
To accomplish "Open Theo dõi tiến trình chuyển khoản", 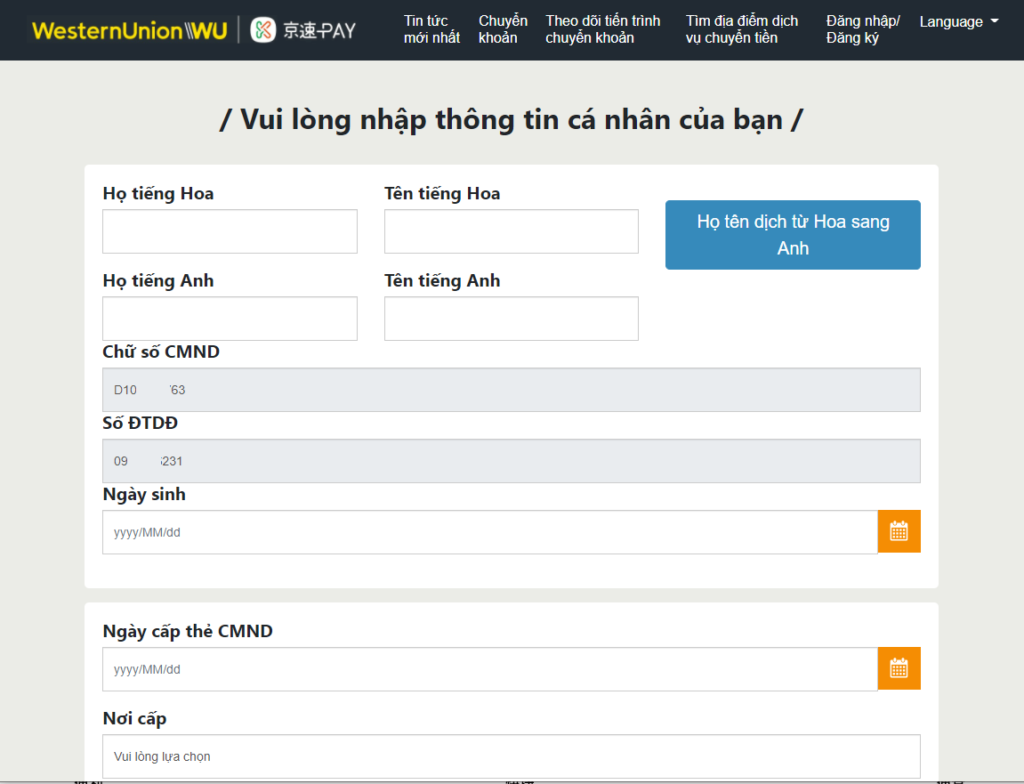I will [x=603, y=29].
